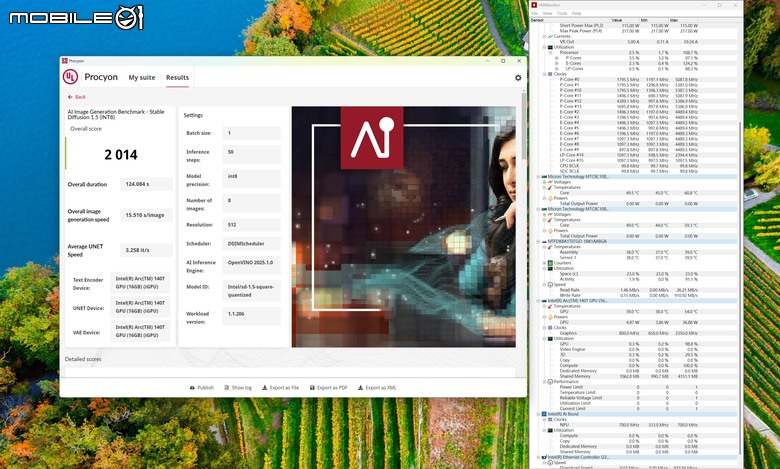The width and height of the screenshot is (780, 469).
Task: Click the Value column header
Action: 624,20
